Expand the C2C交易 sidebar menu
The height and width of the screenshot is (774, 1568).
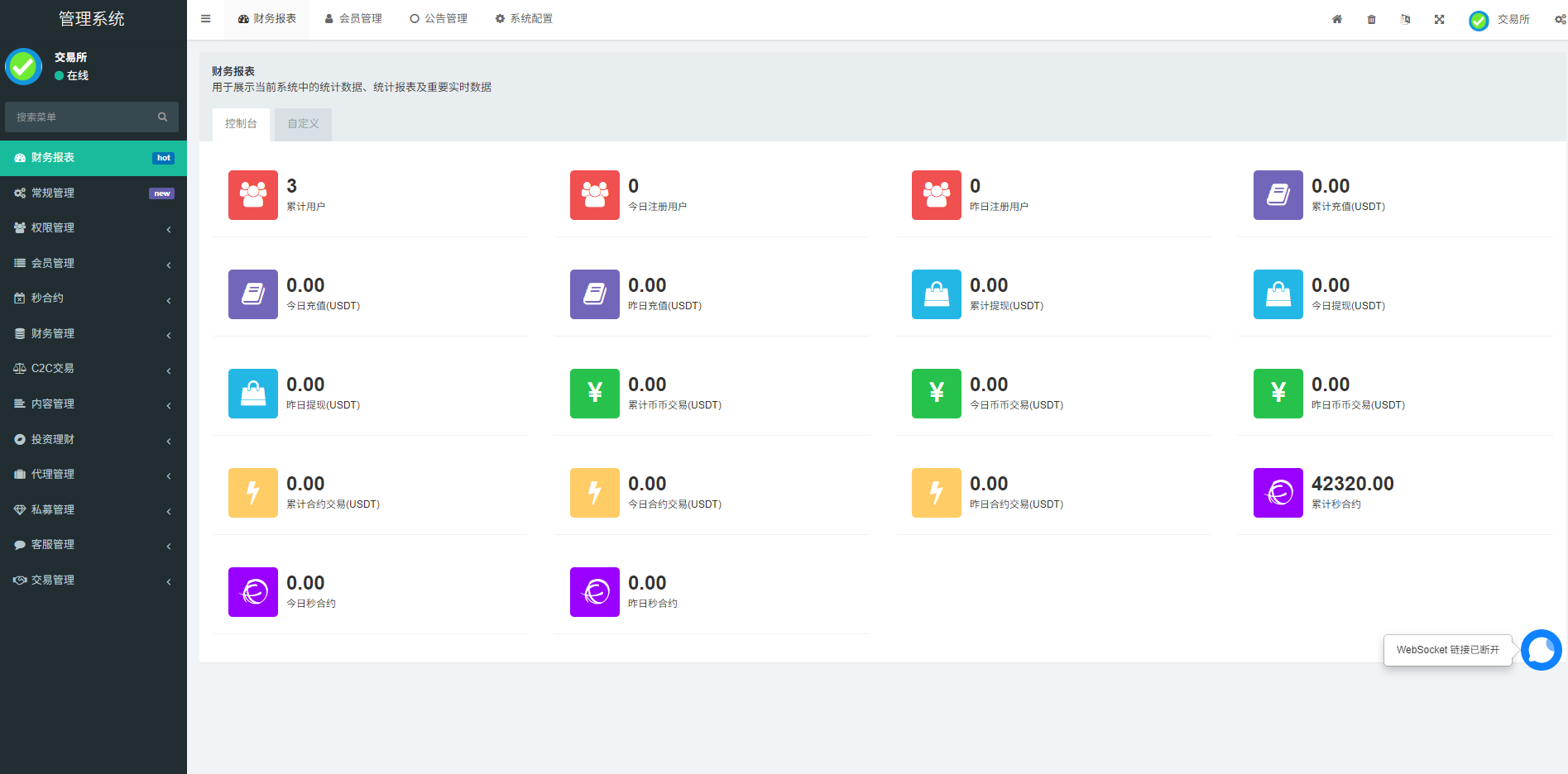click(x=94, y=369)
